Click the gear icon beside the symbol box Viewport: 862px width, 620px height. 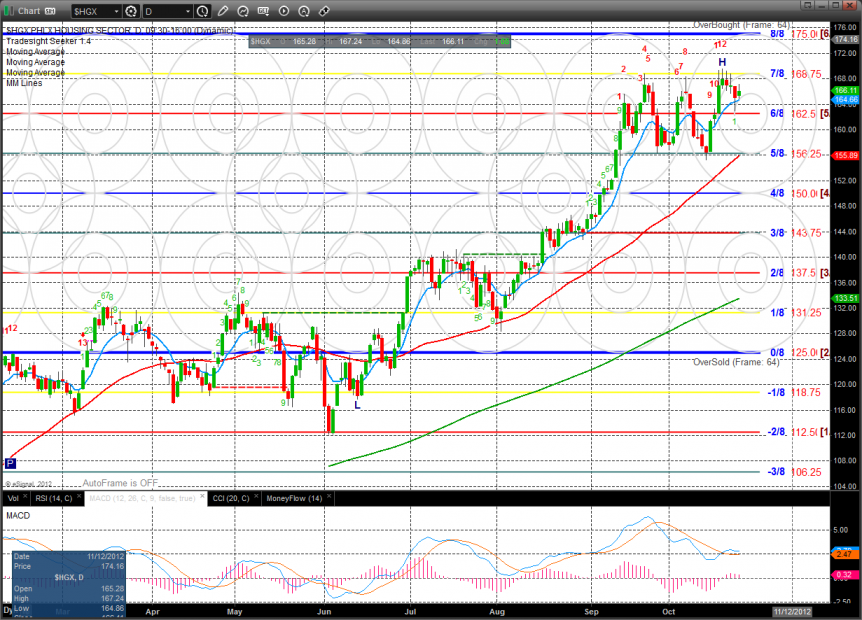(130, 11)
